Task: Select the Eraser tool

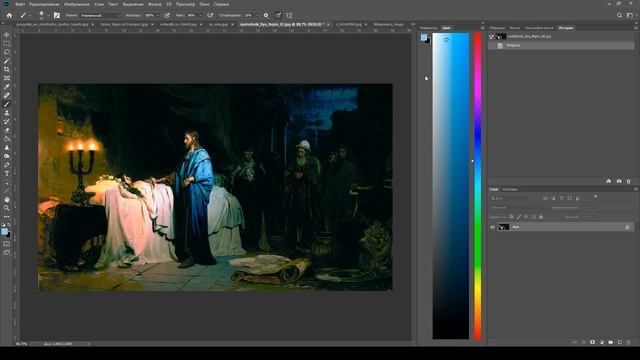Action: tap(7, 130)
